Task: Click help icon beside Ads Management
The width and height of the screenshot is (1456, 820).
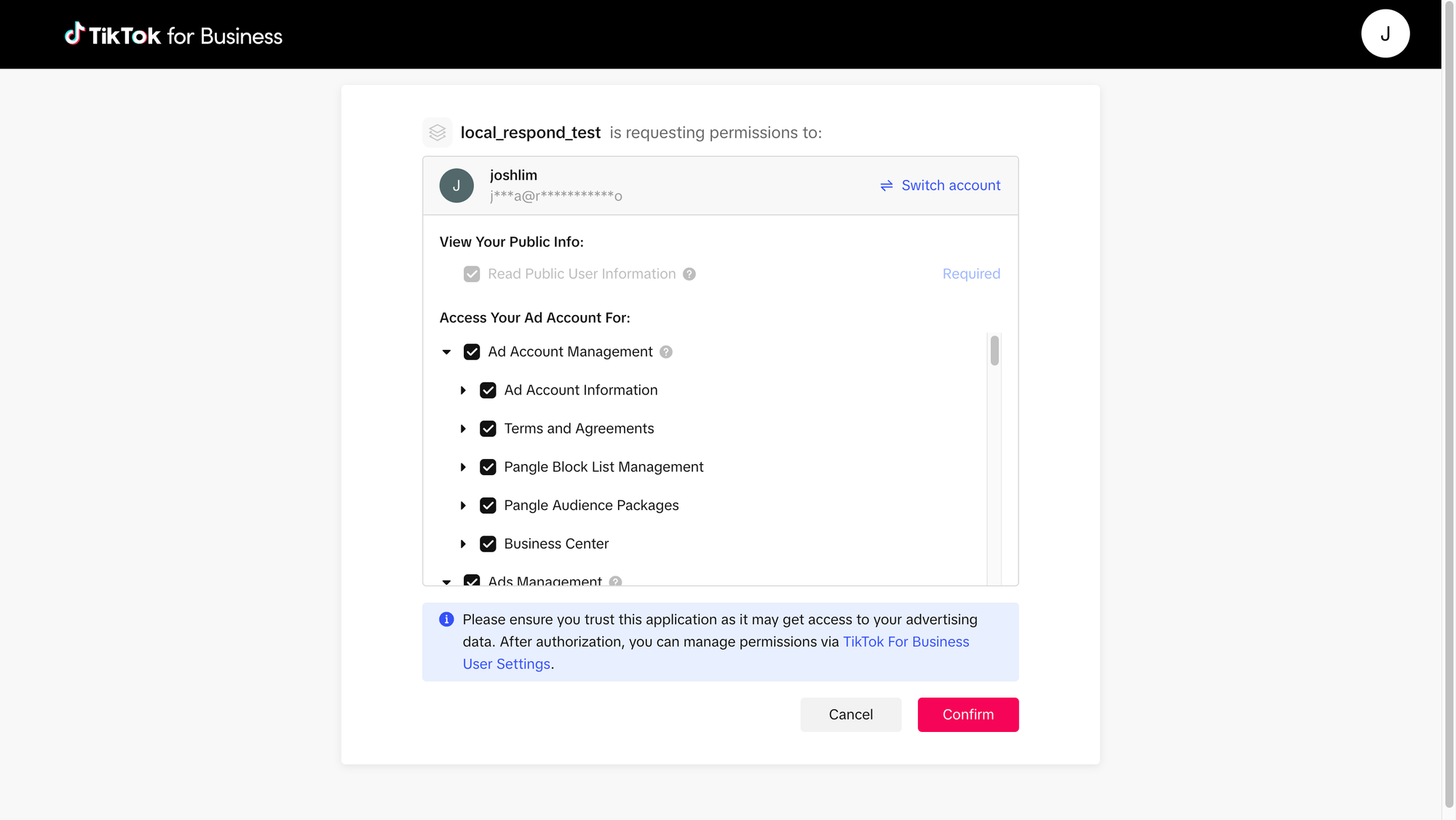Action: click(615, 581)
